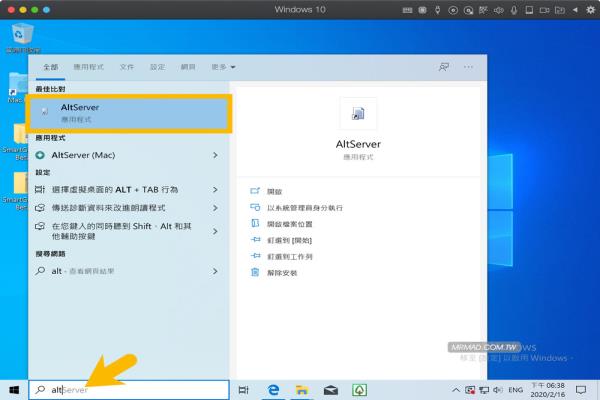Expand alt web search arrow
Viewport: 600px width, 400px height.
tap(215, 271)
